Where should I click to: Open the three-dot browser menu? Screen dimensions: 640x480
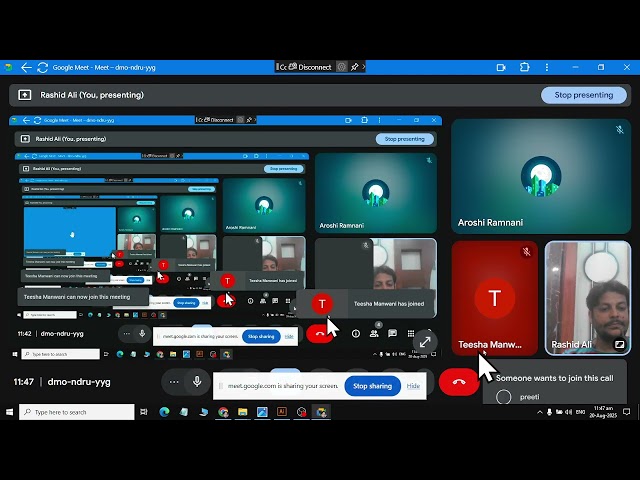[547, 67]
